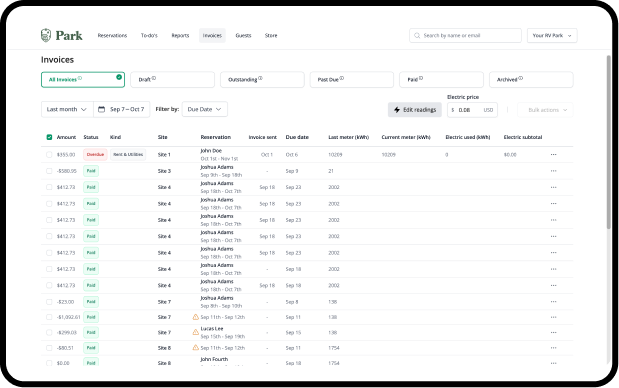Open the Reports nav item
This screenshot has height=388, width=619.
pyautogui.click(x=180, y=36)
